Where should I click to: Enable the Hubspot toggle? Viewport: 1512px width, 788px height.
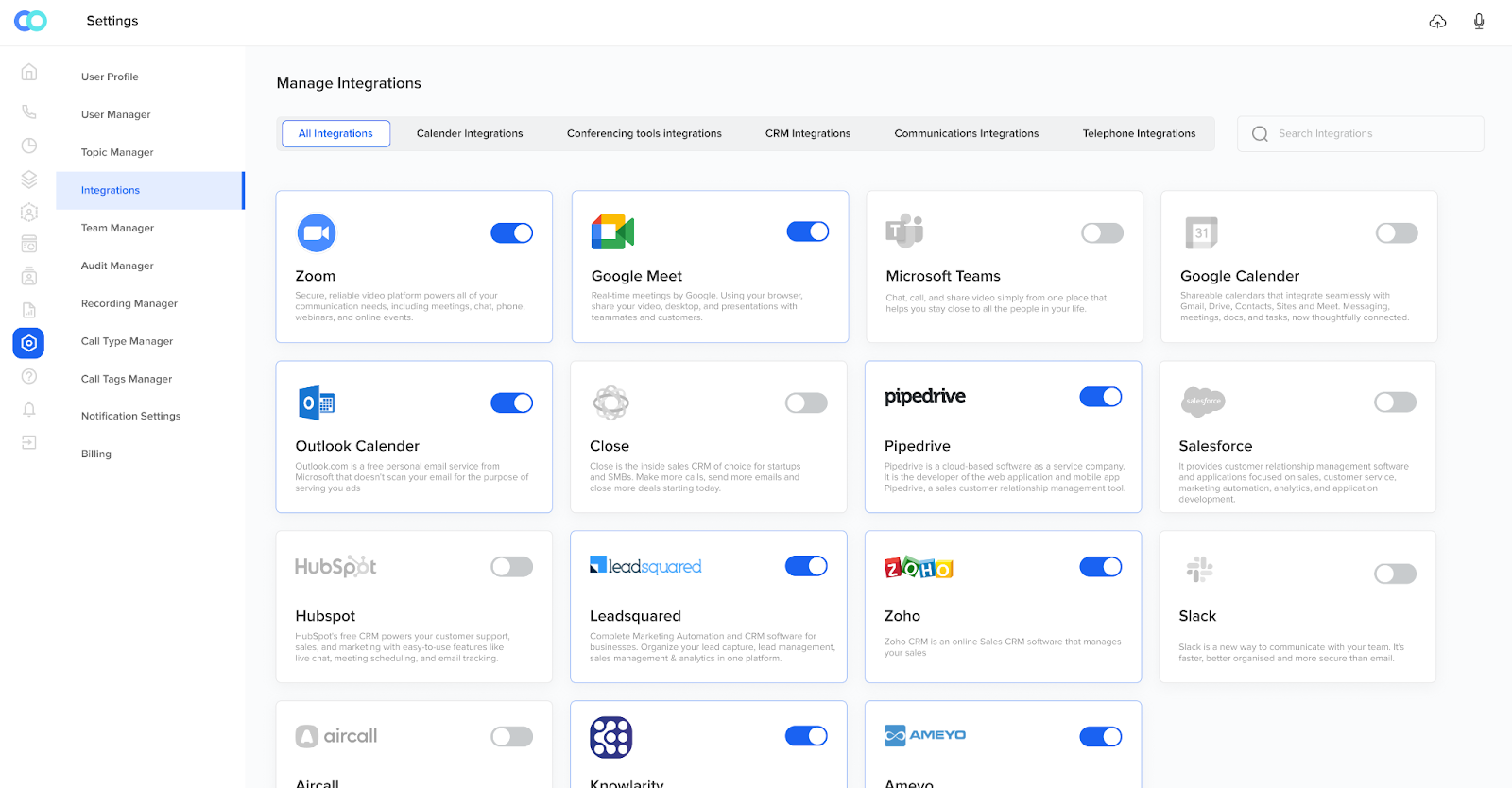pyautogui.click(x=512, y=567)
